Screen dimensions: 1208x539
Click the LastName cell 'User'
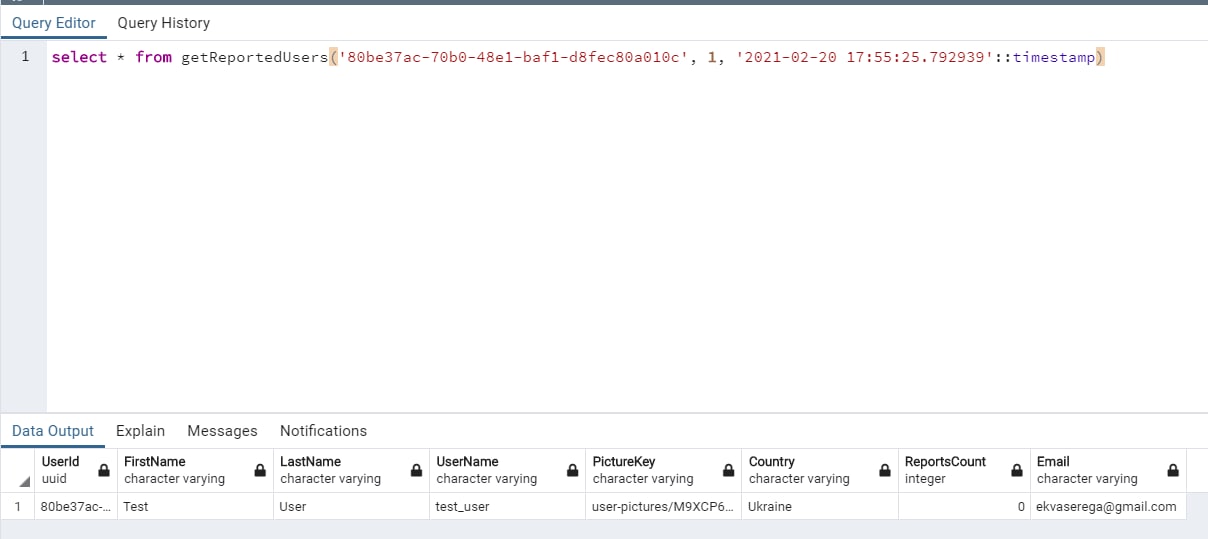coord(351,506)
